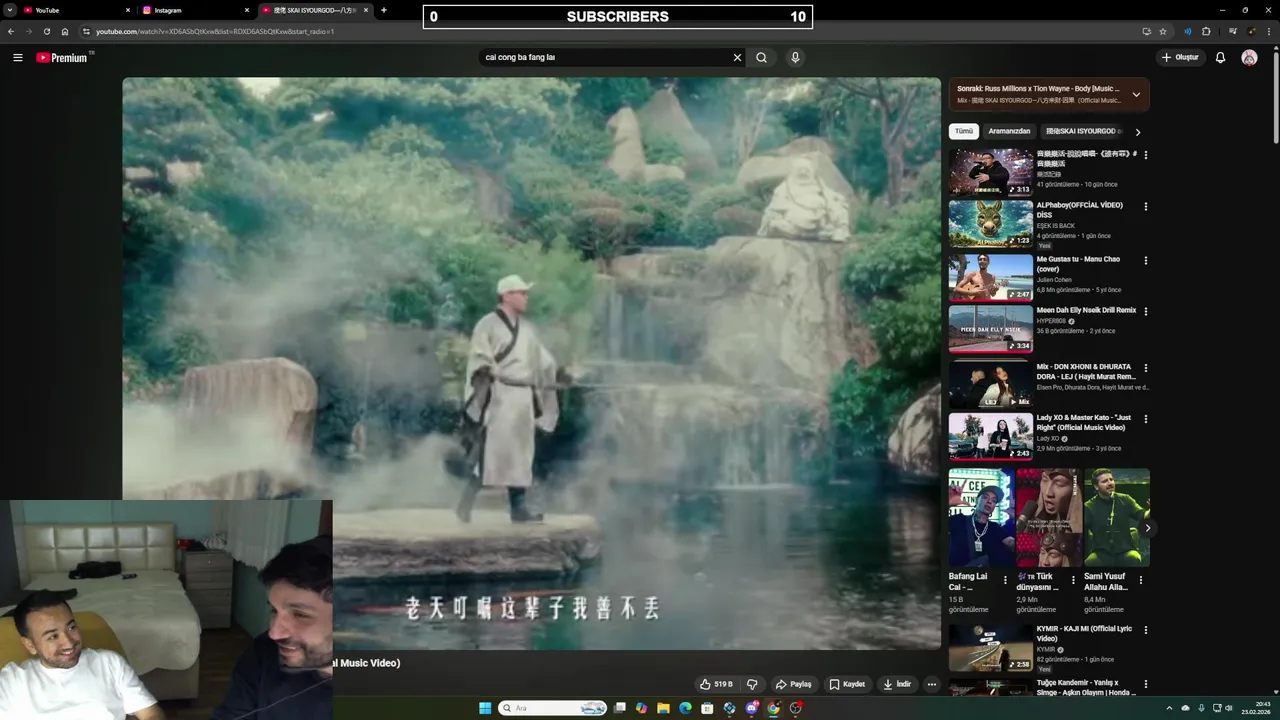Viewport: 1280px width, 720px height.
Task: Go back with browser back arrow
Action: [x=11, y=31]
